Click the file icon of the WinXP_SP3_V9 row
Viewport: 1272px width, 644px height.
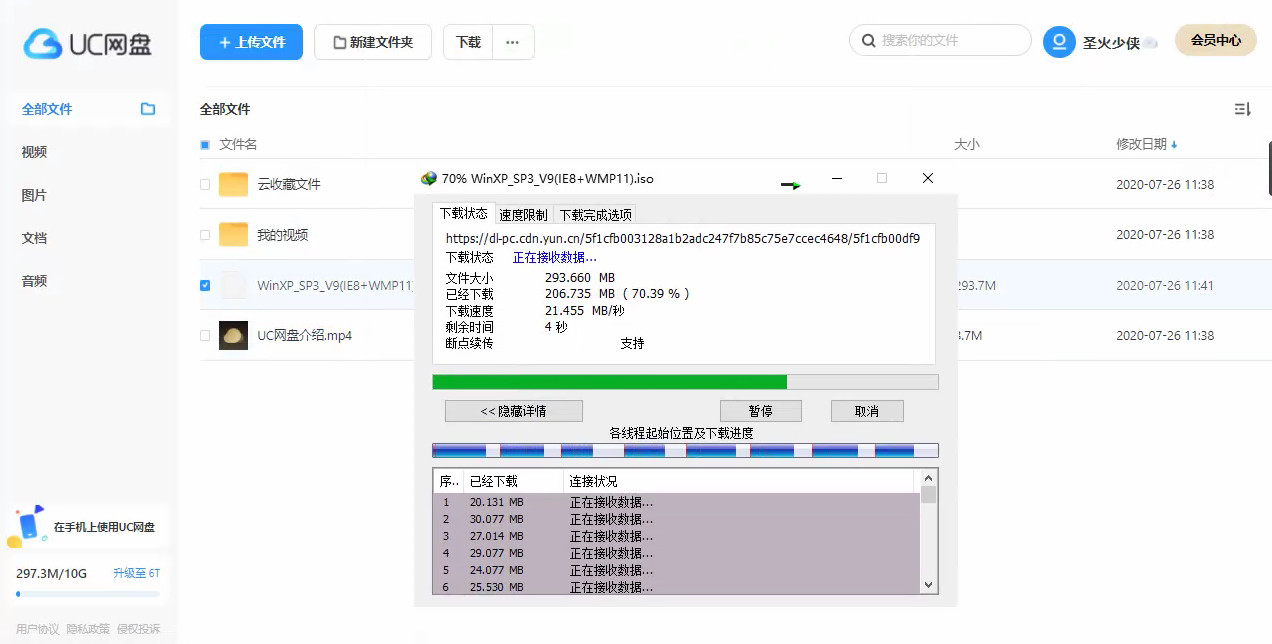coord(233,285)
